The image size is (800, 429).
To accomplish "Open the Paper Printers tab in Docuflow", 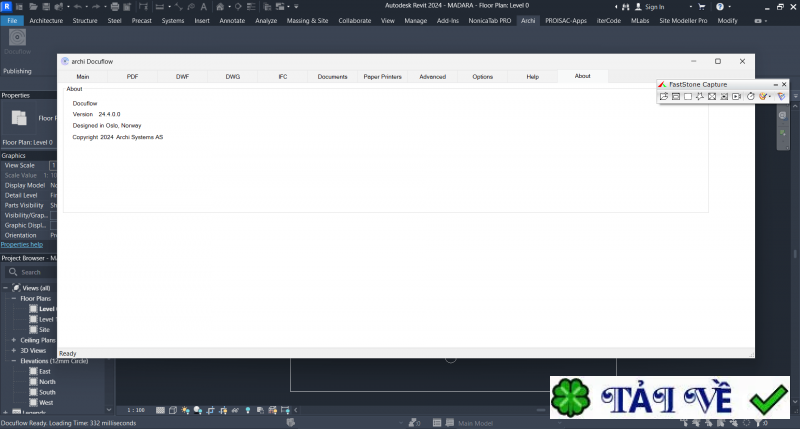I will coord(383,77).
